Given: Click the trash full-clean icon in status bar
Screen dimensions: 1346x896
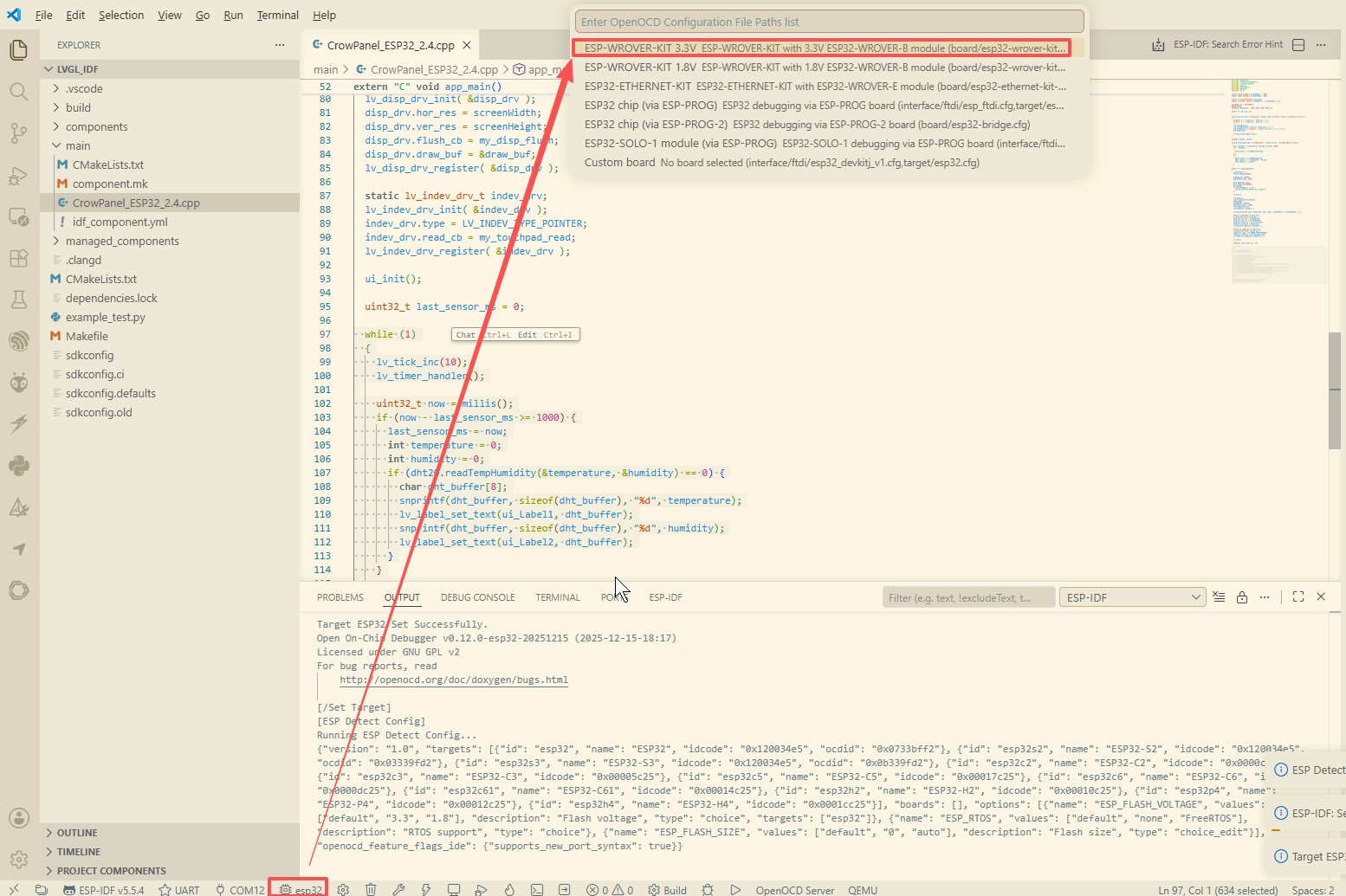Looking at the screenshot, I should click(371, 889).
